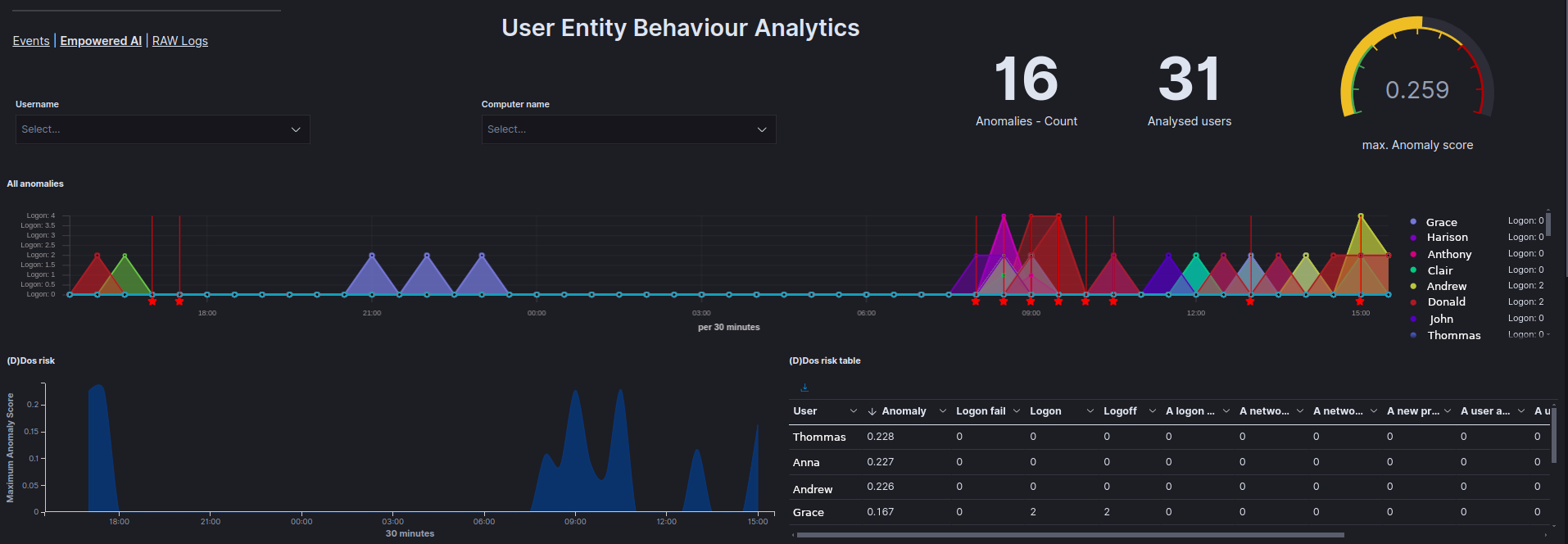Open the RAW Logs page

(180, 41)
